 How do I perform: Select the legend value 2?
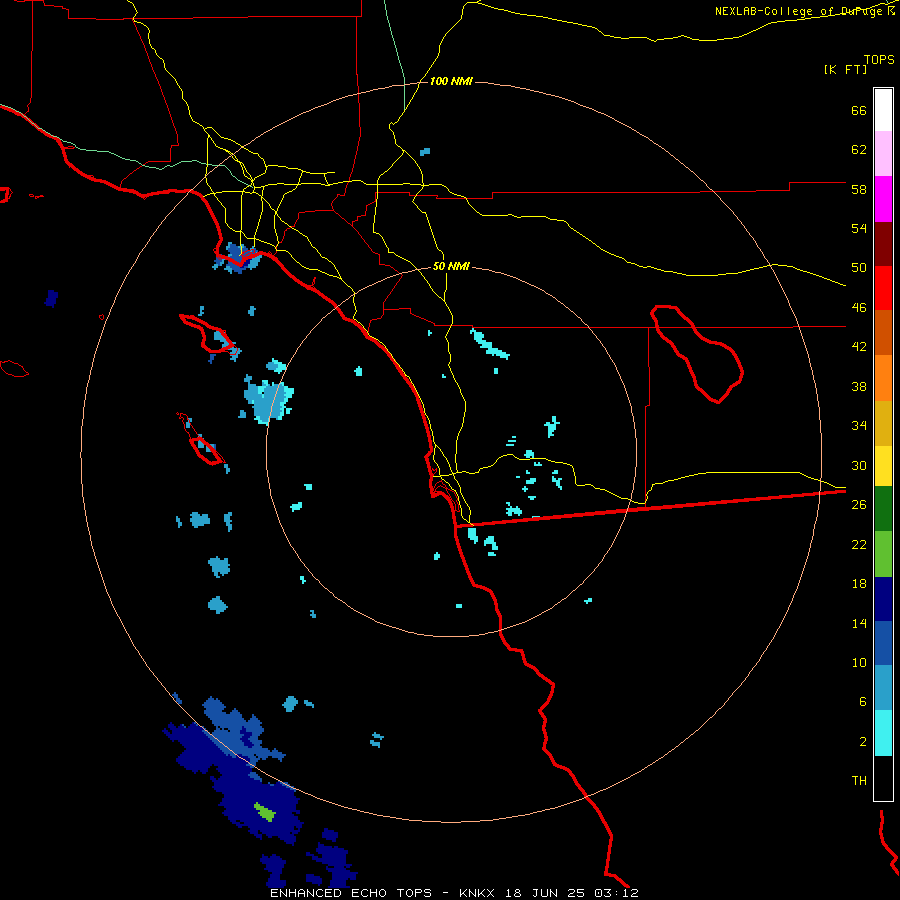[863, 742]
